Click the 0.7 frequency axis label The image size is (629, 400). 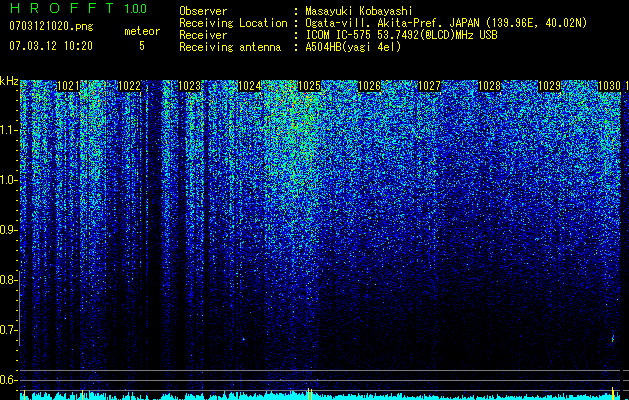[8, 330]
